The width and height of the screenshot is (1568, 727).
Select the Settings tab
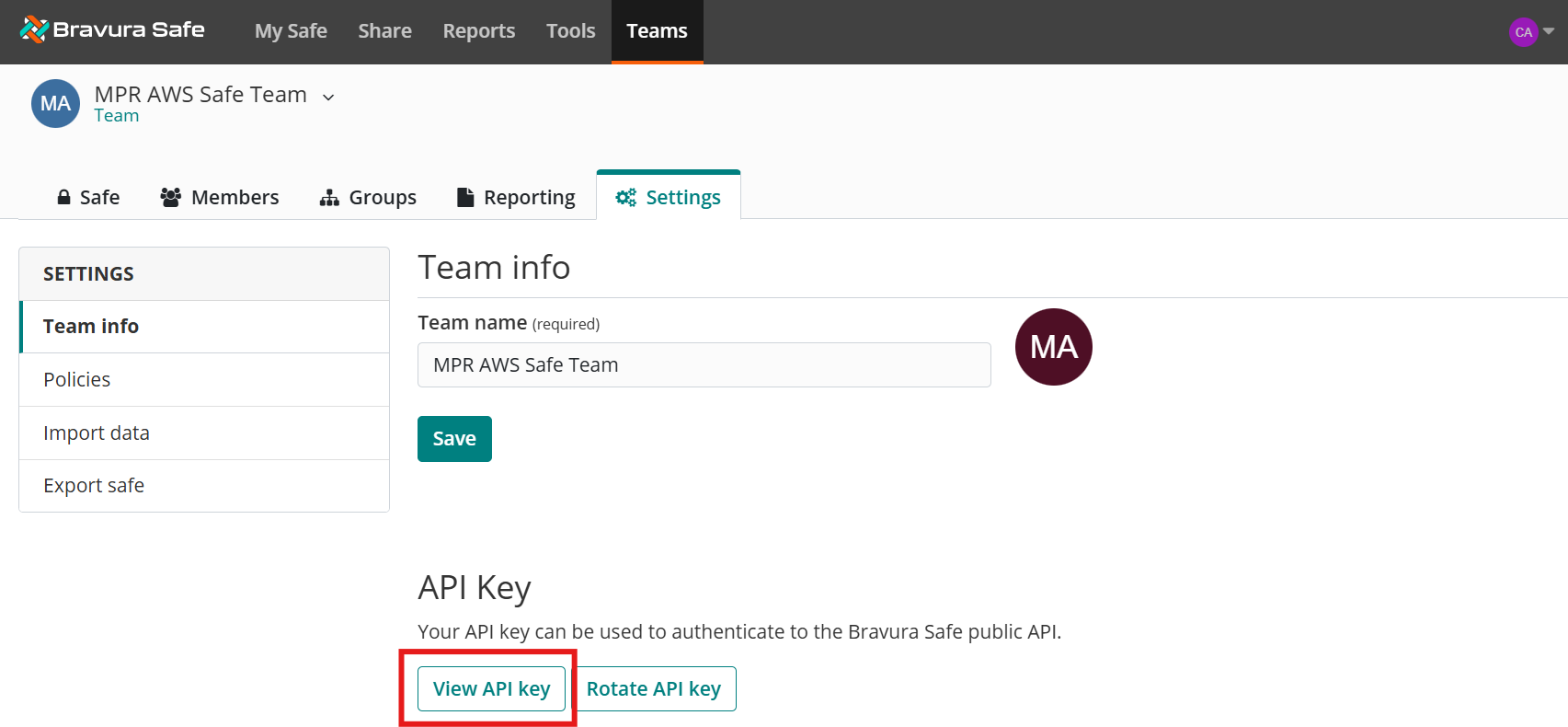pyautogui.click(x=669, y=197)
